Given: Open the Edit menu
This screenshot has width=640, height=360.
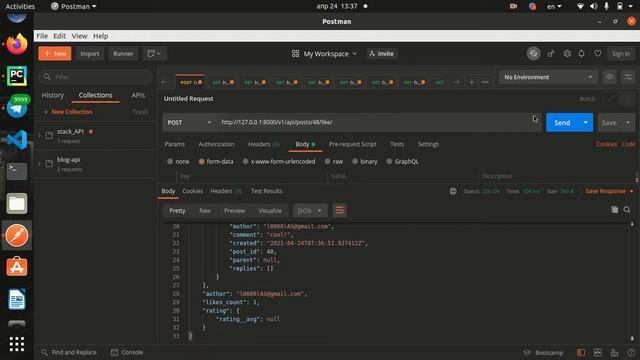Looking at the screenshot, I should [60, 36].
